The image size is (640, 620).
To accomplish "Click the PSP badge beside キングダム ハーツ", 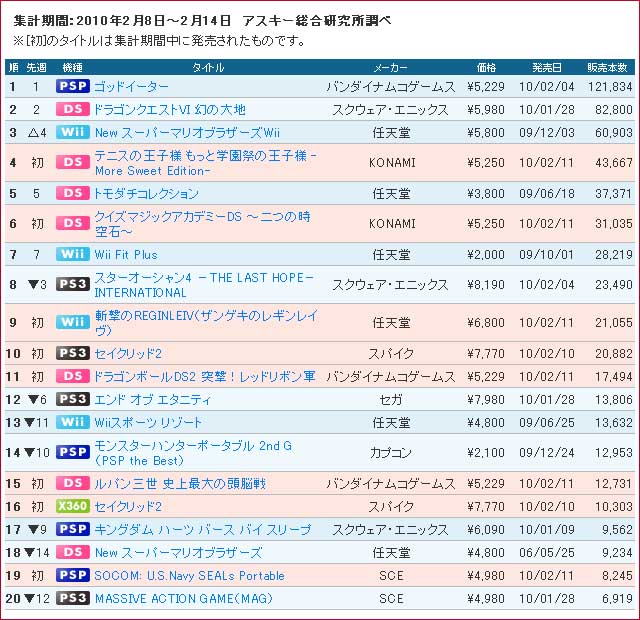I will click(x=73, y=529).
